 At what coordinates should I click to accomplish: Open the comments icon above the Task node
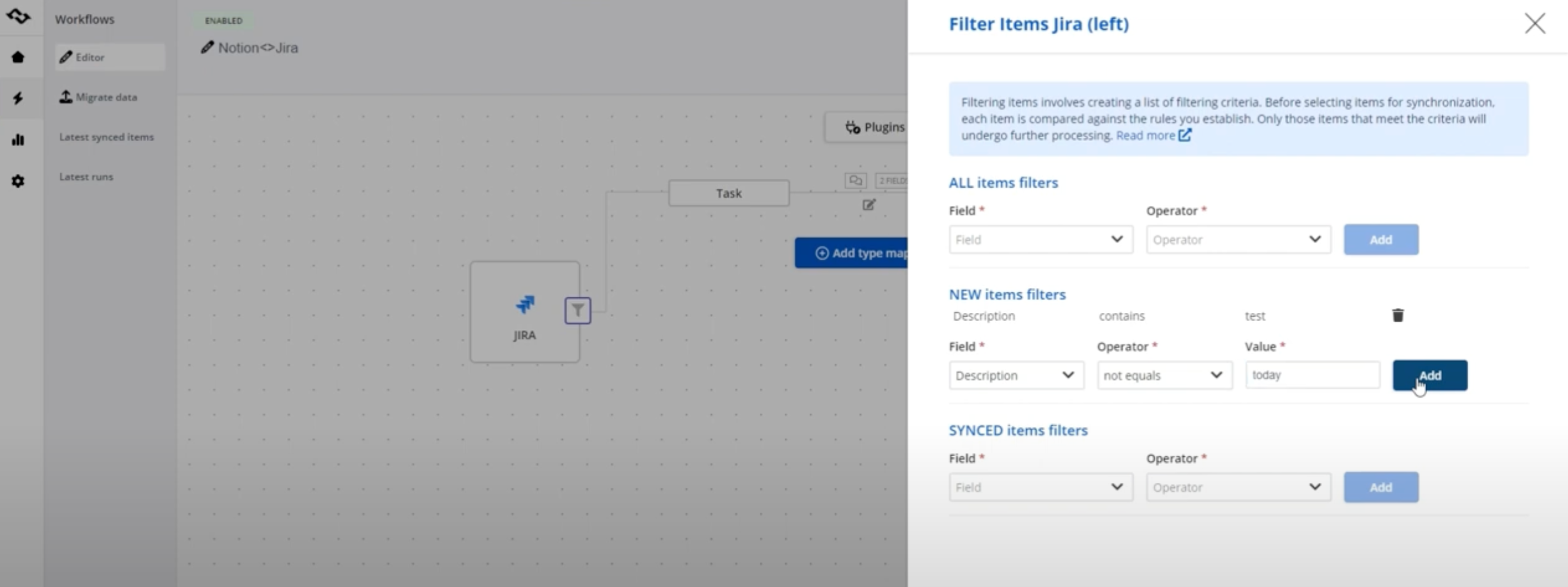click(855, 180)
